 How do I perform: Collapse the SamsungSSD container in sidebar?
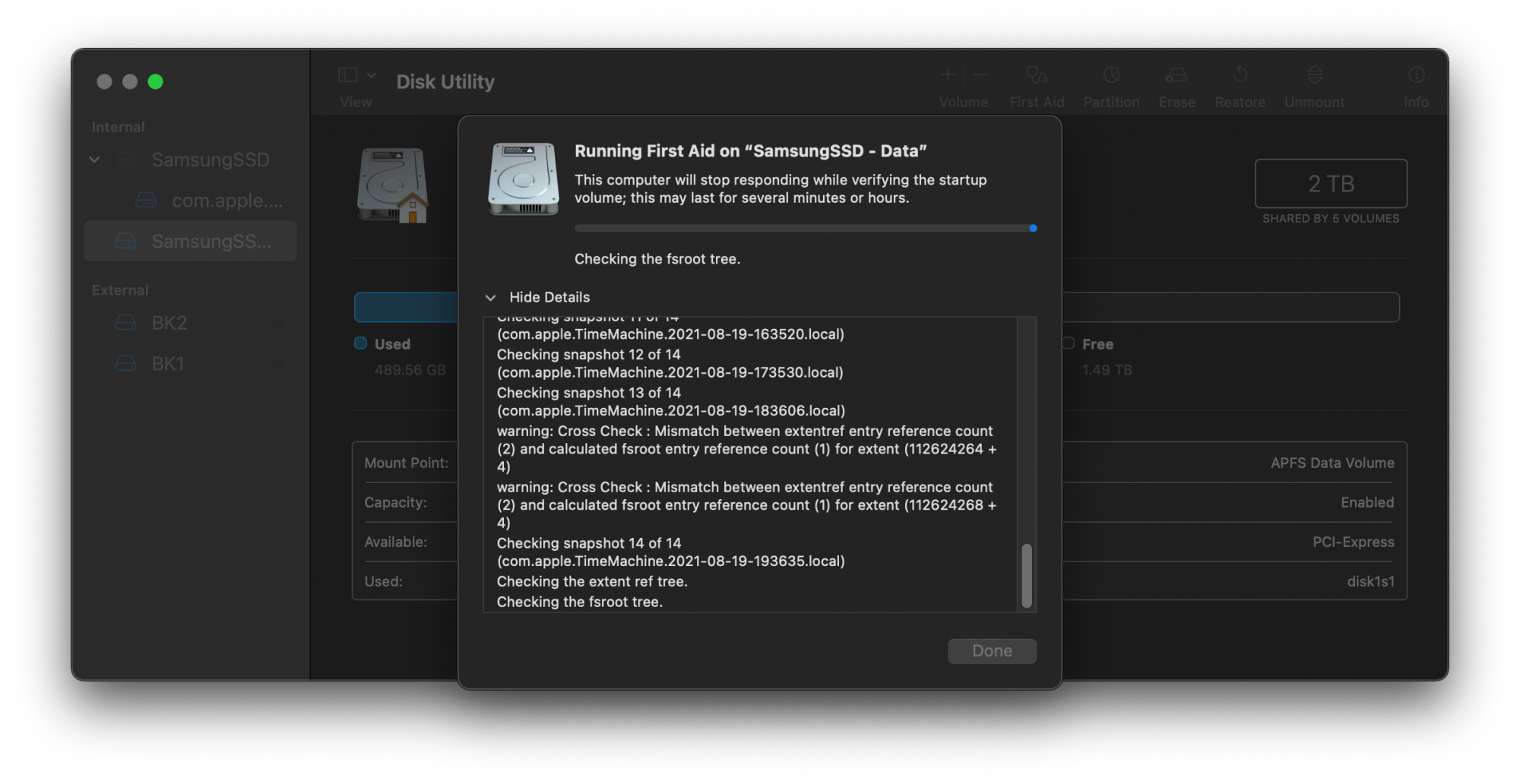94,160
